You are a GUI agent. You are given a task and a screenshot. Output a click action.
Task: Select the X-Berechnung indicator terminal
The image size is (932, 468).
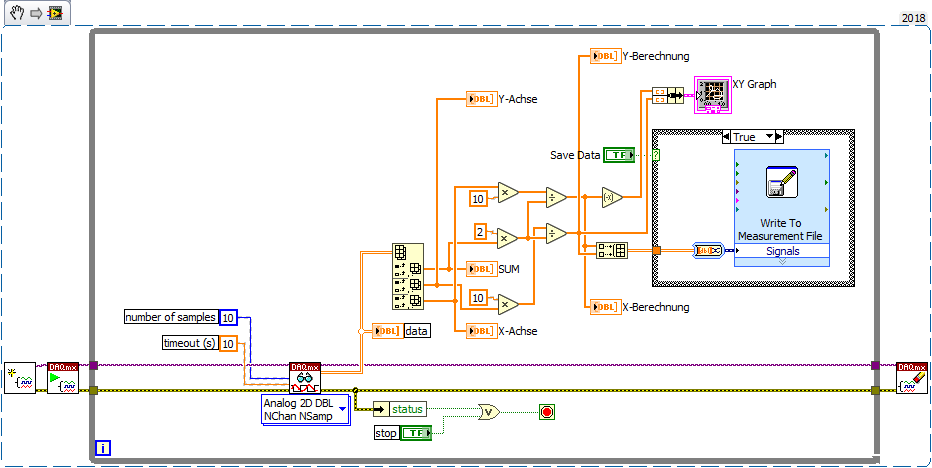(605, 307)
